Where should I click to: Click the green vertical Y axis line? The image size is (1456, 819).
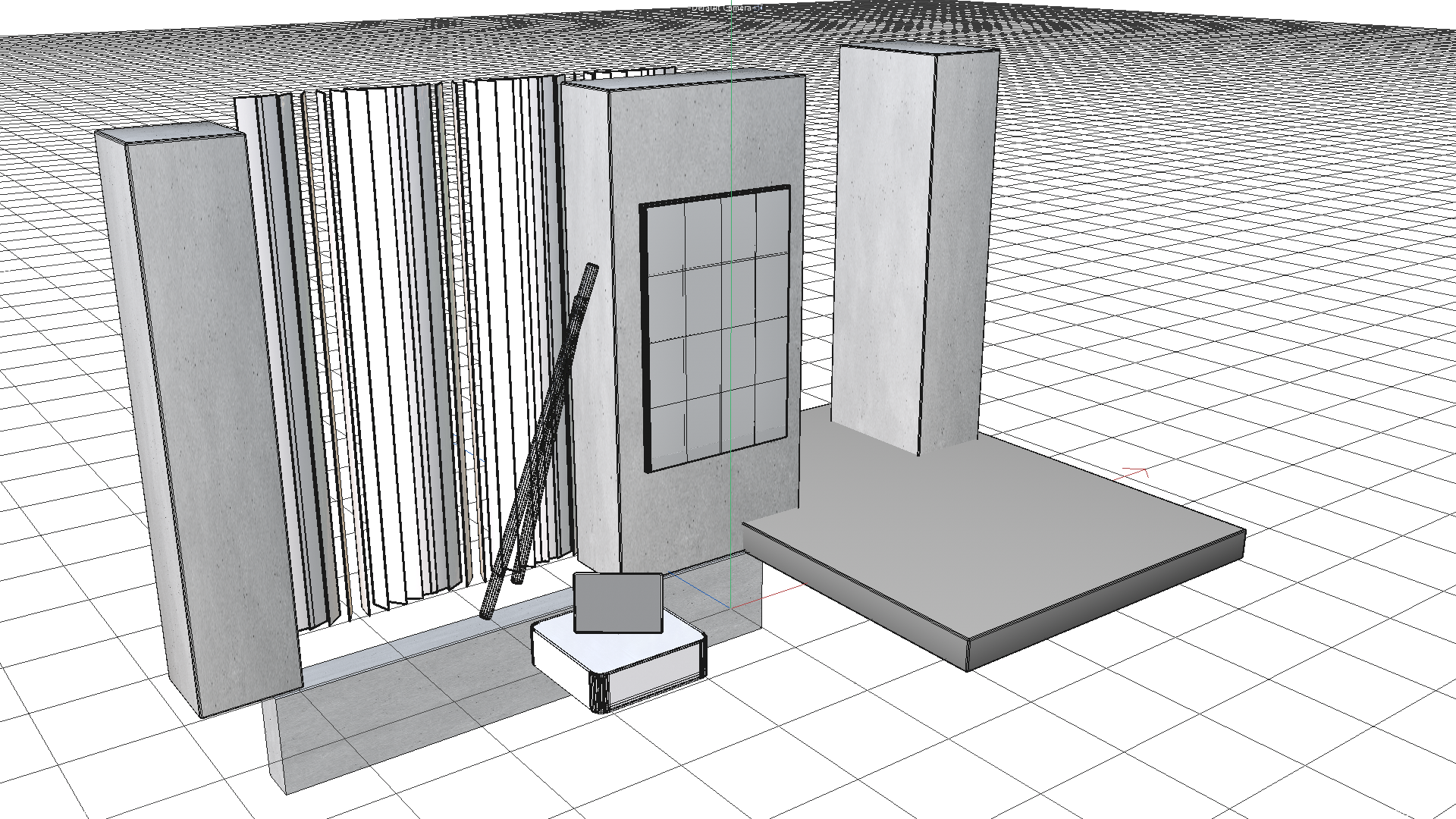pyautogui.click(x=731, y=38)
